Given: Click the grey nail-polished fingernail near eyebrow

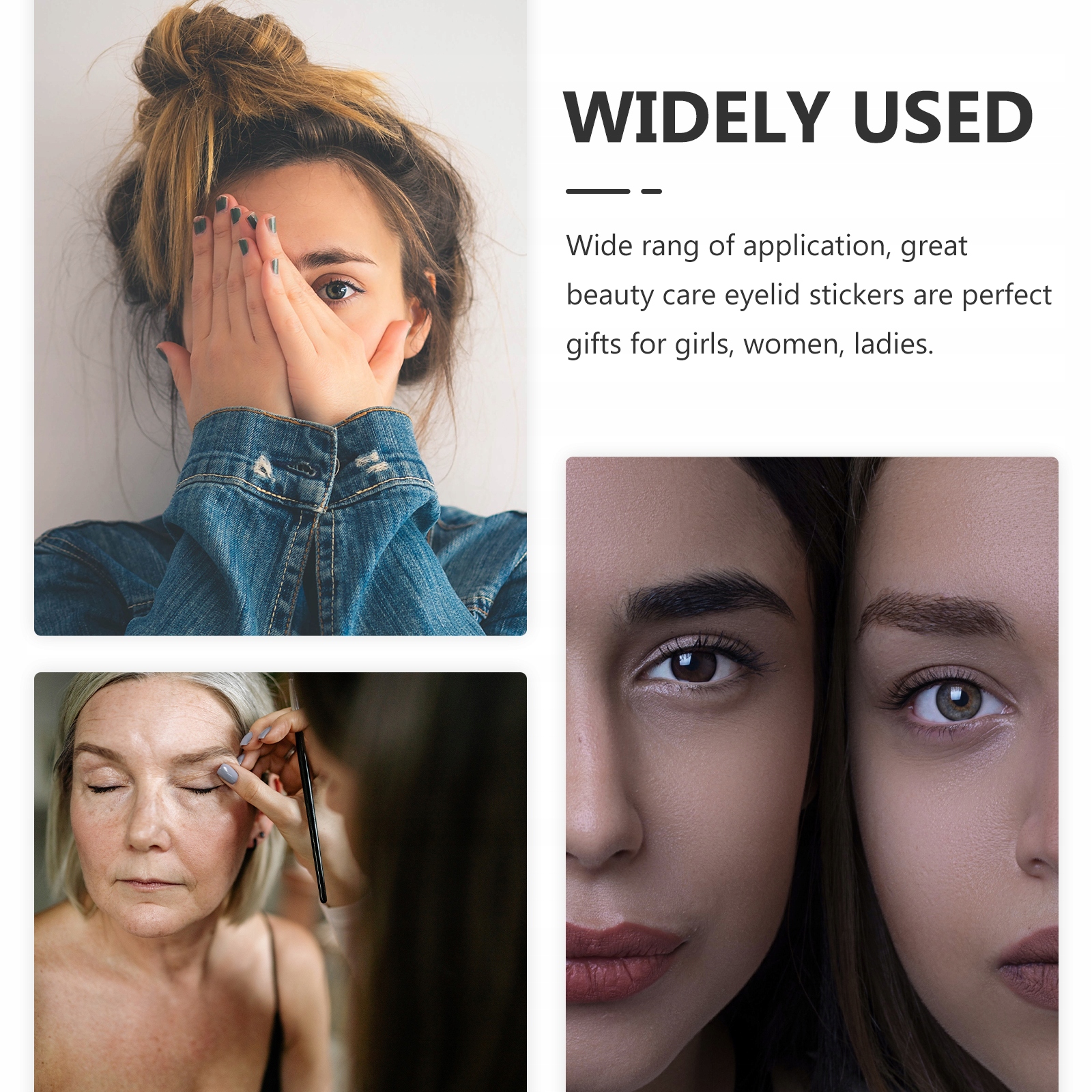Looking at the screenshot, I should tap(228, 774).
